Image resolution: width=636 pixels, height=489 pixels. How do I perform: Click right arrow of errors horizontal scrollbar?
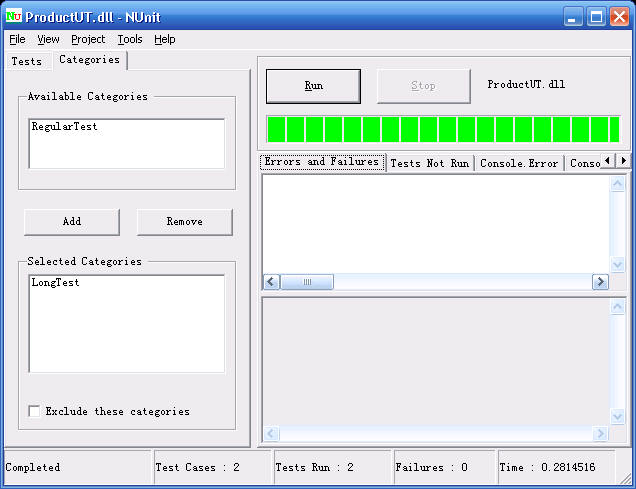[600, 282]
